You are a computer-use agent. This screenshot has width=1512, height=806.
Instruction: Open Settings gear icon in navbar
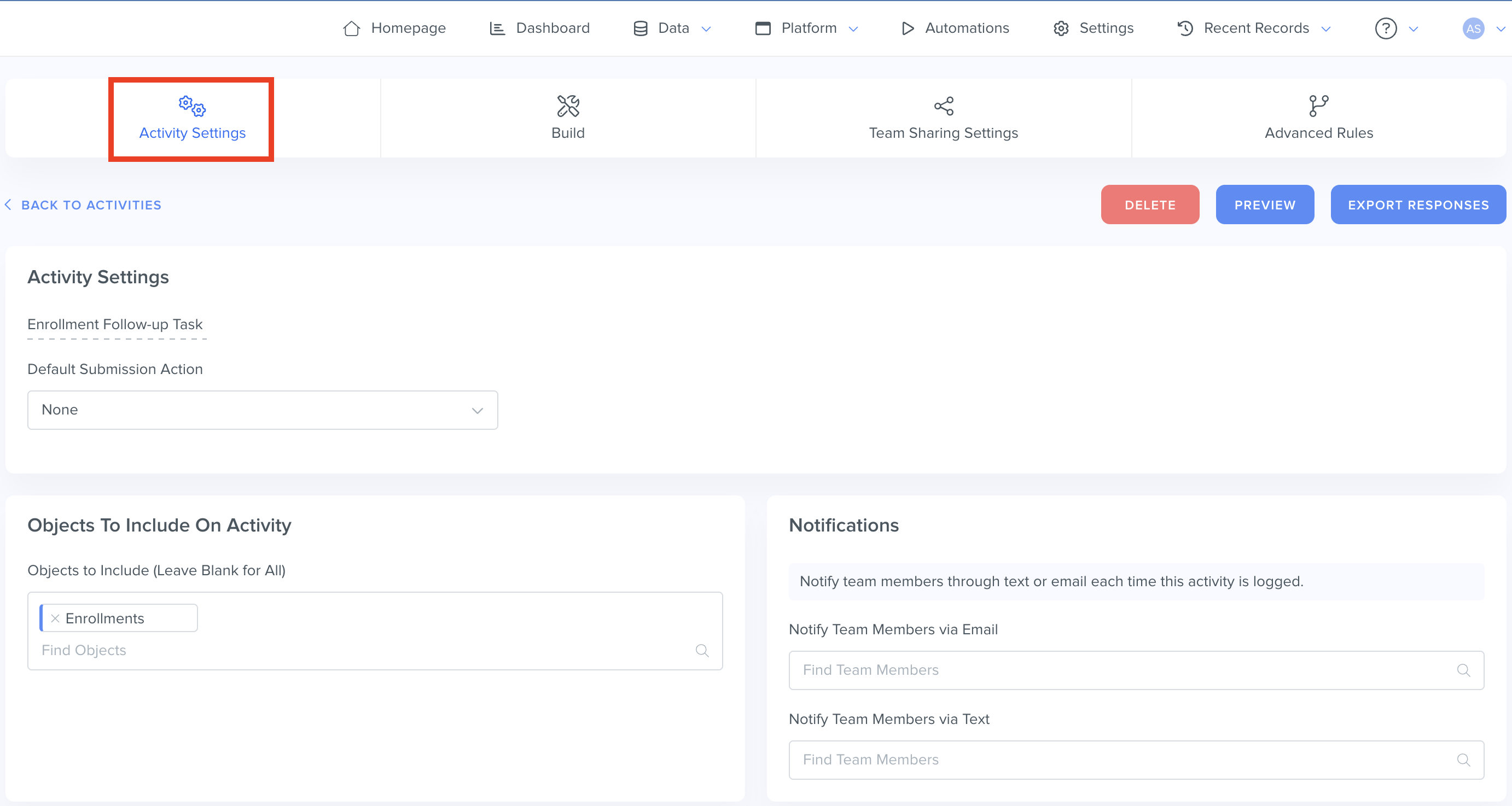pyautogui.click(x=1061, y=28)
